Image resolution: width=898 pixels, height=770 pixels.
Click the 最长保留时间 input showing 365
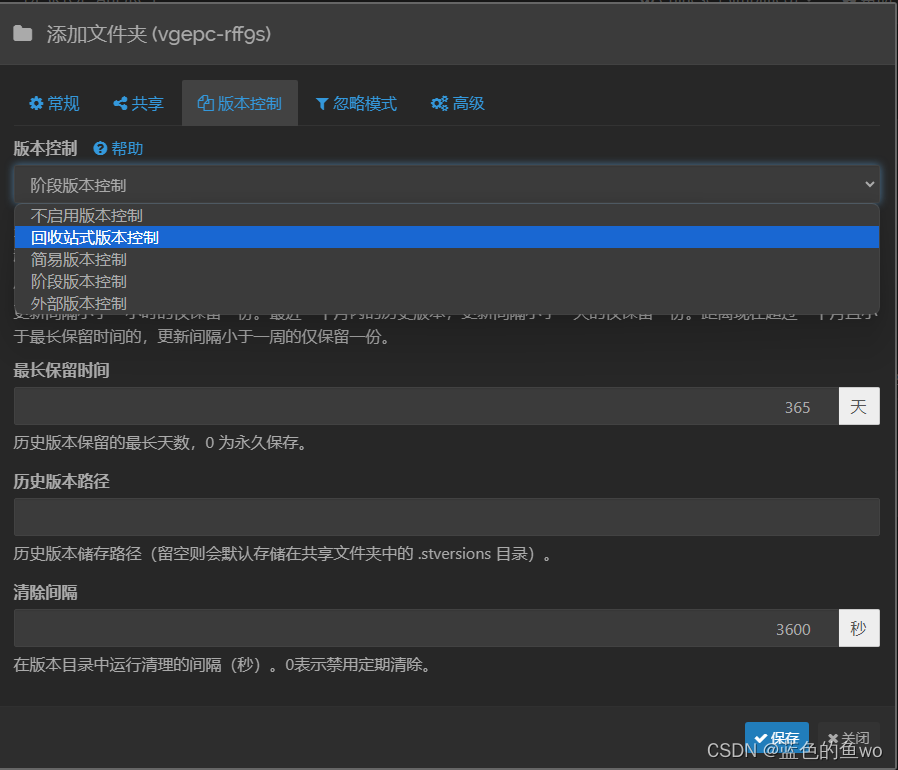pyautogui.click(x=426, y=406)
